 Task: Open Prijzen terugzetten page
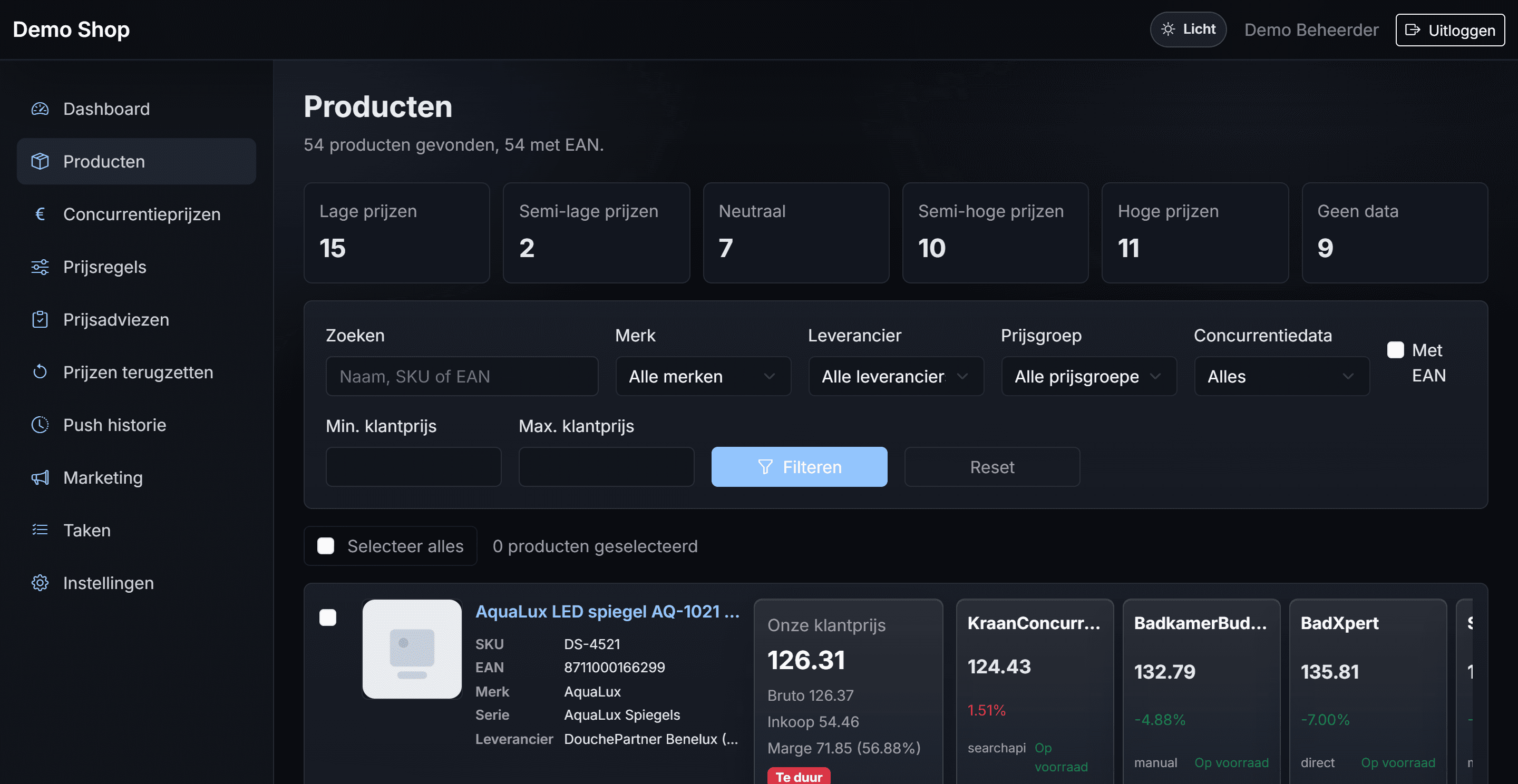[136, 373]
